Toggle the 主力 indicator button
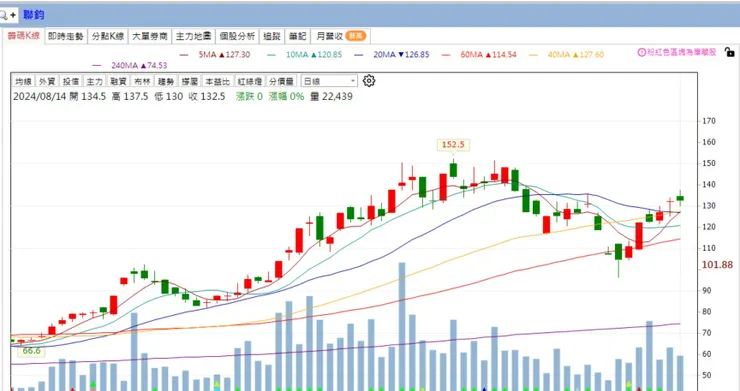 (94, 81)
